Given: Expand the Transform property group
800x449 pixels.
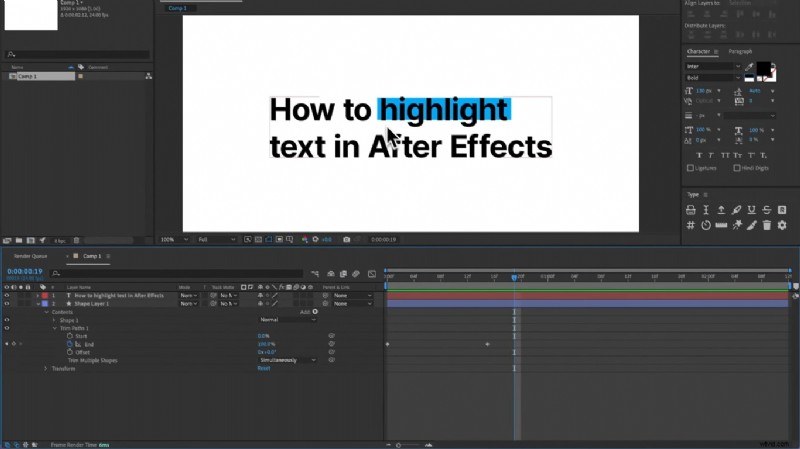Looking at the screenshot, I should [46, 368].
